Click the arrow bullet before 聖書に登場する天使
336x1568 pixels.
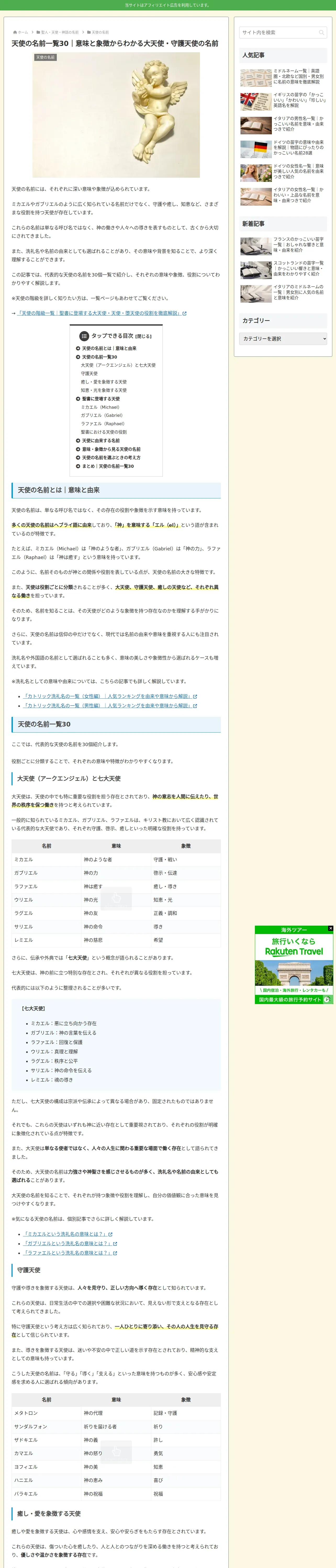pyautogui.click(x=78, y=399)
